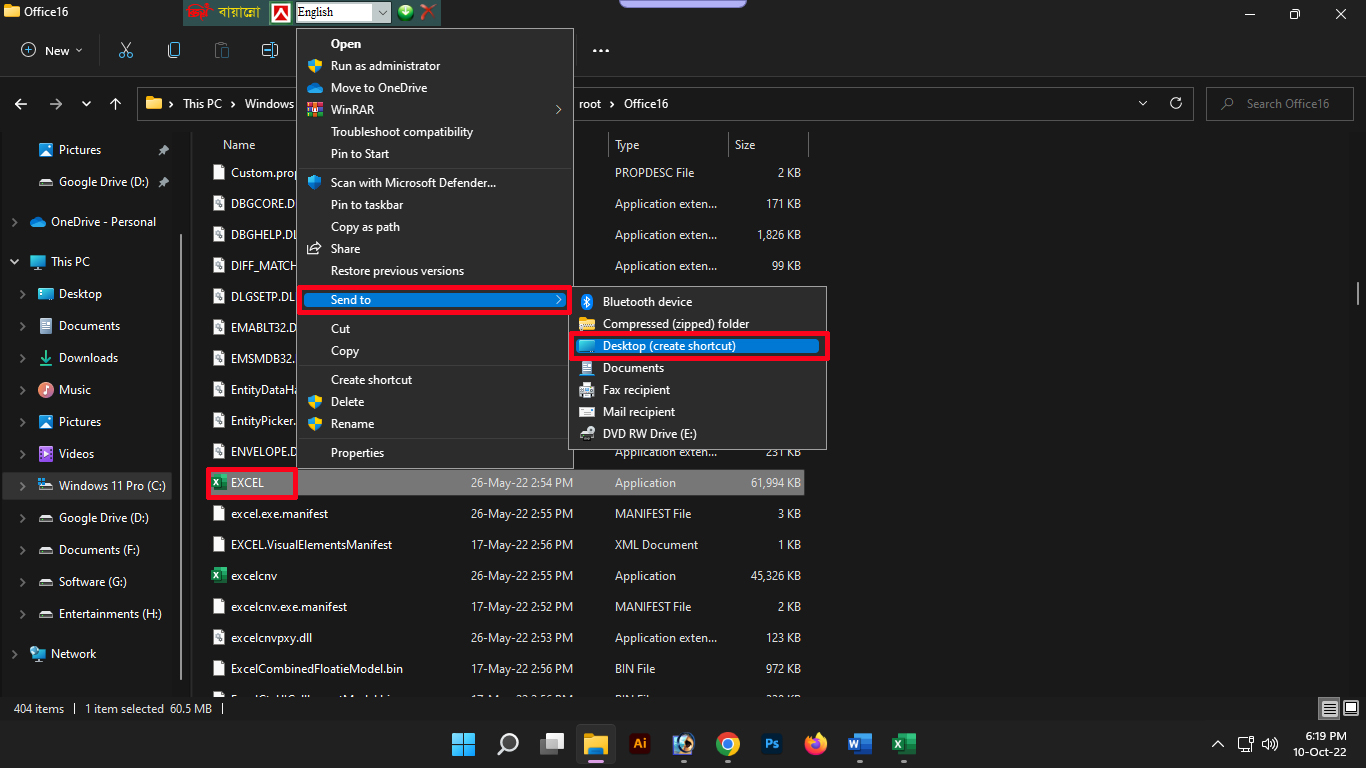
Task: Open Firefox from taskbar
Action: pos(816,744)
